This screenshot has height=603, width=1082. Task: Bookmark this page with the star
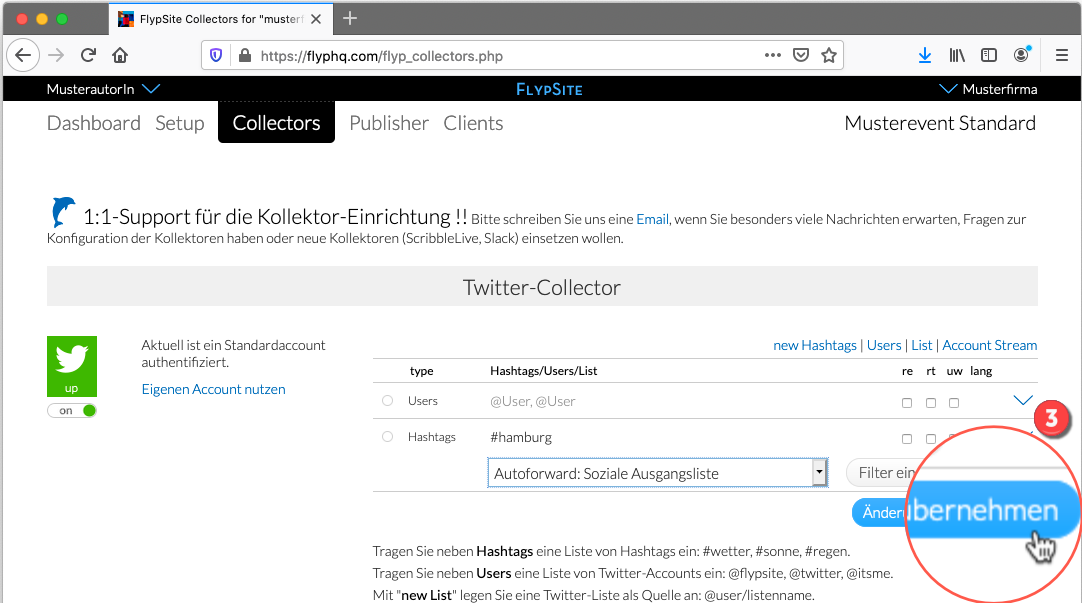[829, 55]
